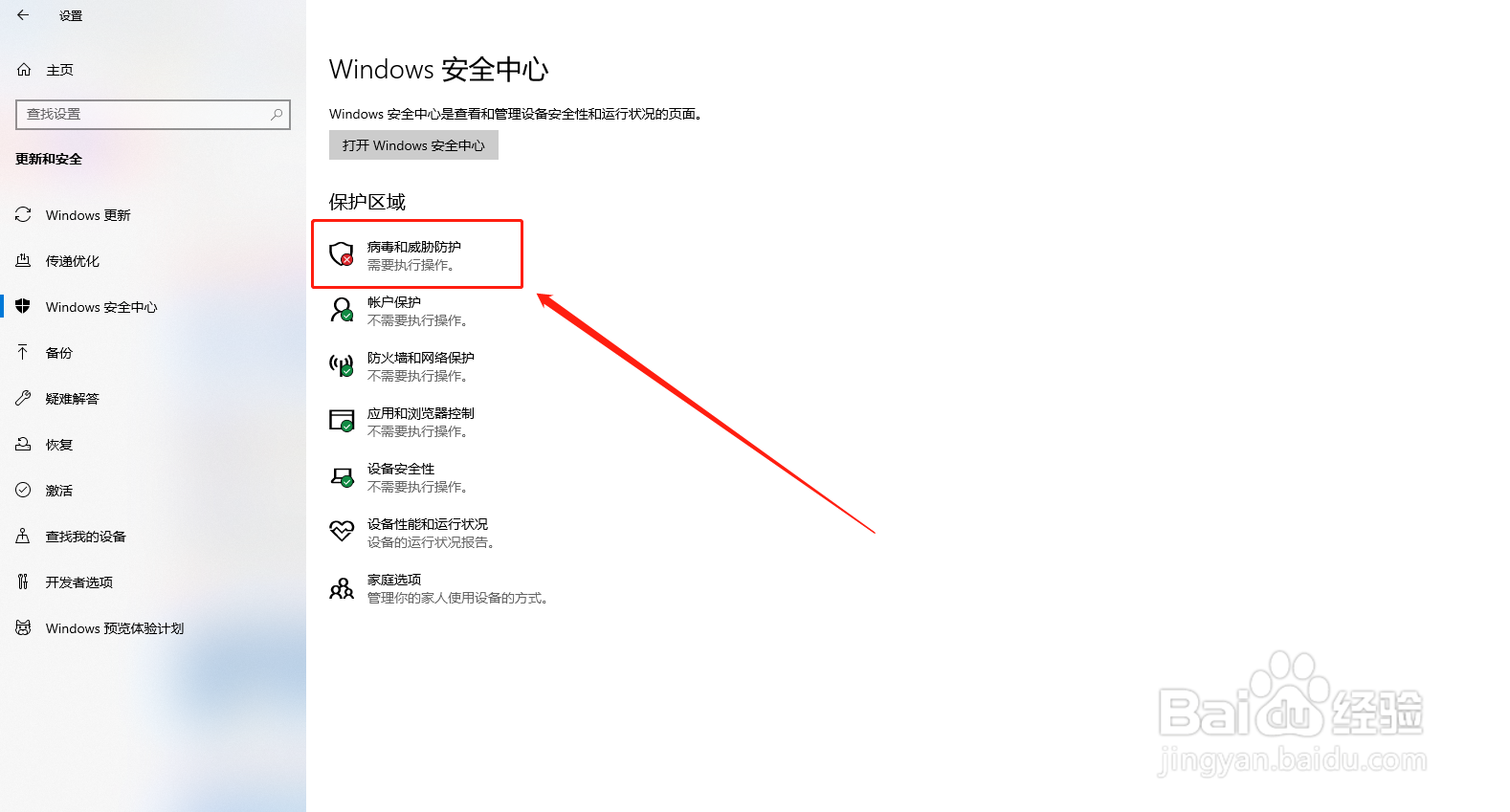Viewport: 1510px width, 812px height.
Task: Click the Activation checkmark circle icon
Action: pos(23,490)
